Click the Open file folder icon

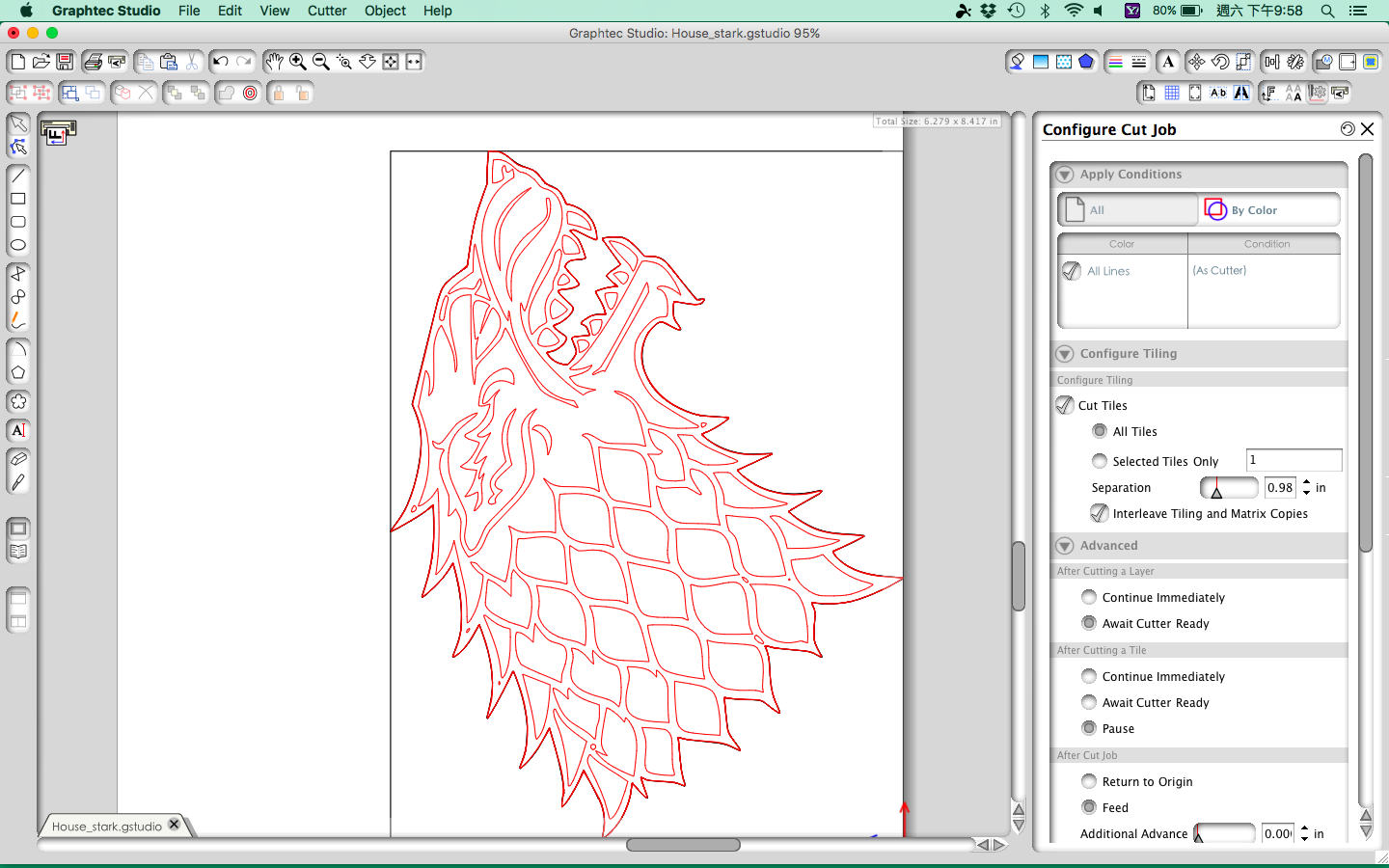[x=41, y=62]
